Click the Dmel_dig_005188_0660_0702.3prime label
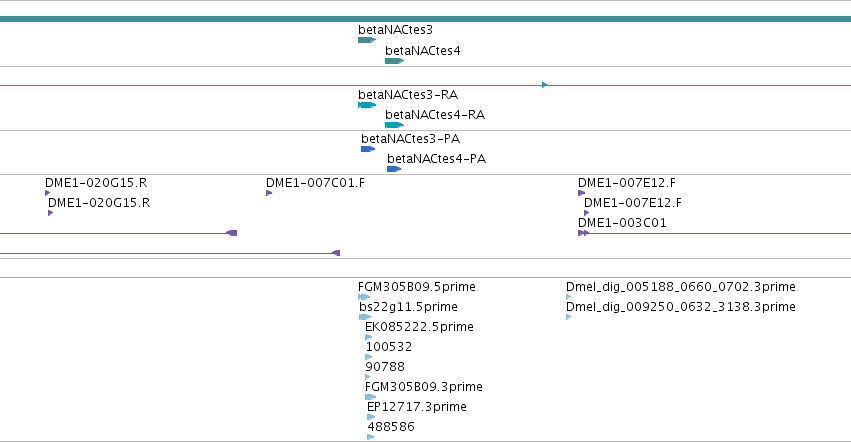This screenshot has width=851, height=442. pos(681,287)
